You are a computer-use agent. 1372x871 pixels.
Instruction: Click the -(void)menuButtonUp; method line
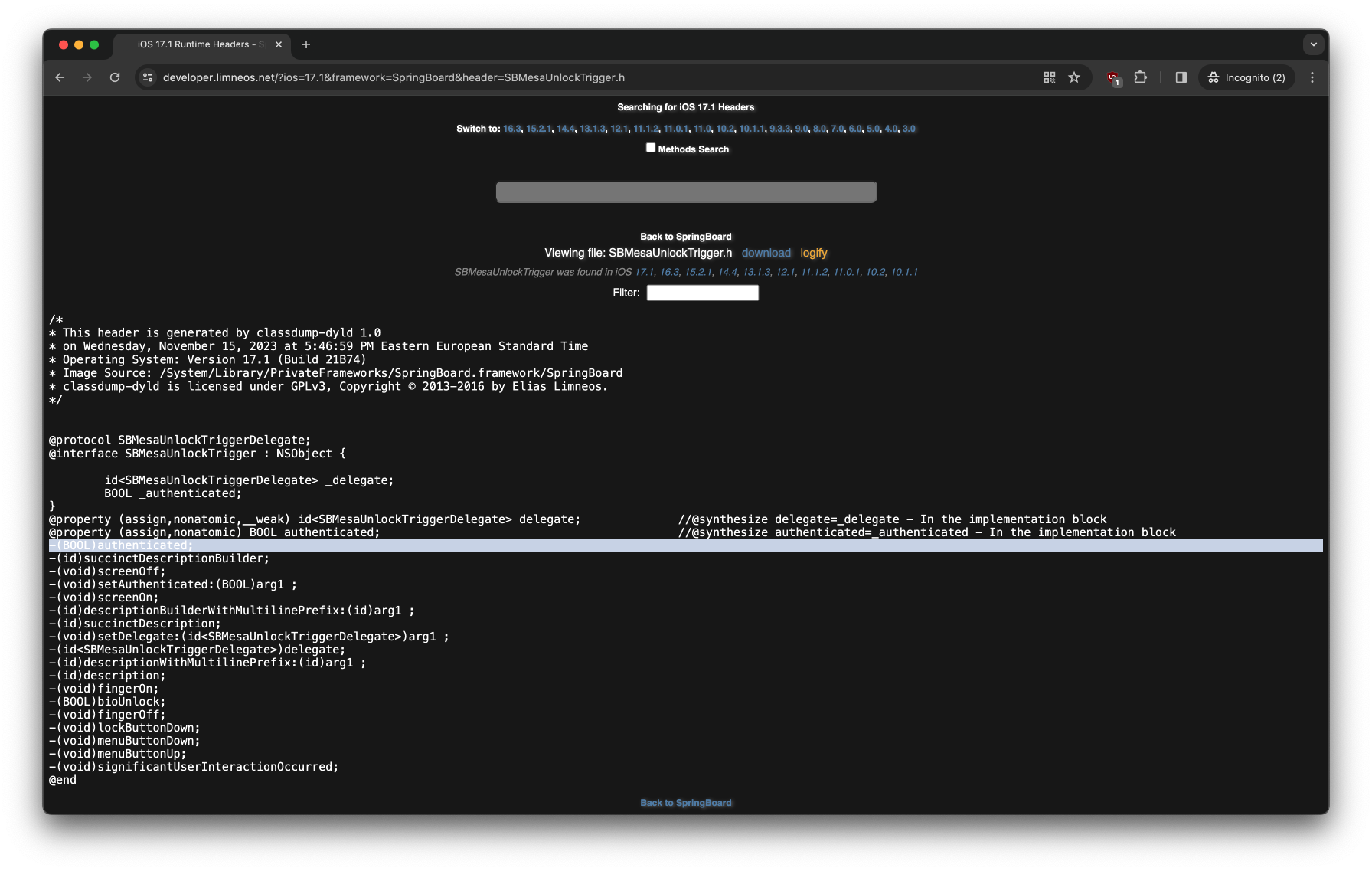pos(118,754)
